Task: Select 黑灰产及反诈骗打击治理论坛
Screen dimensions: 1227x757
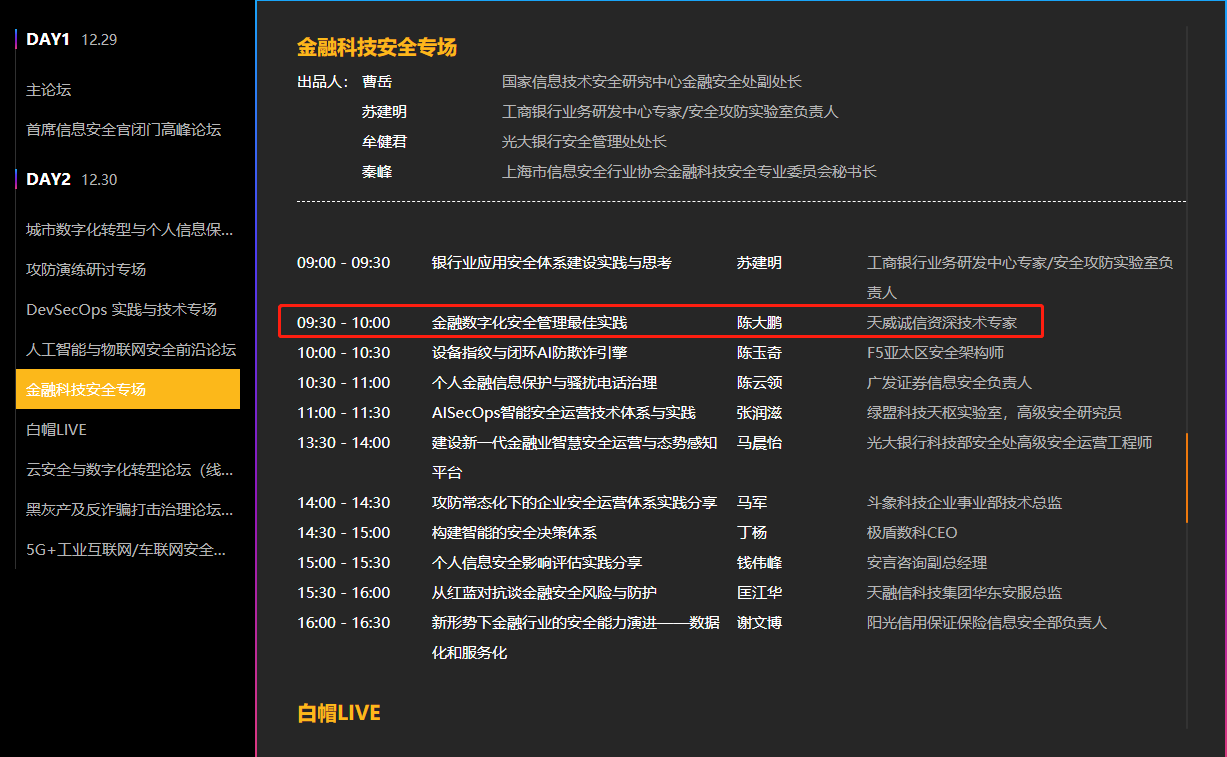Action: click(128, 510)
